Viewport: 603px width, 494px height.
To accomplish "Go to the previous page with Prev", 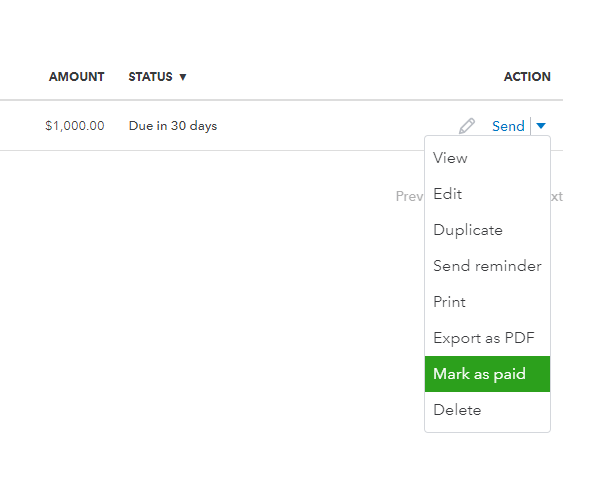I will pos(410,197).
